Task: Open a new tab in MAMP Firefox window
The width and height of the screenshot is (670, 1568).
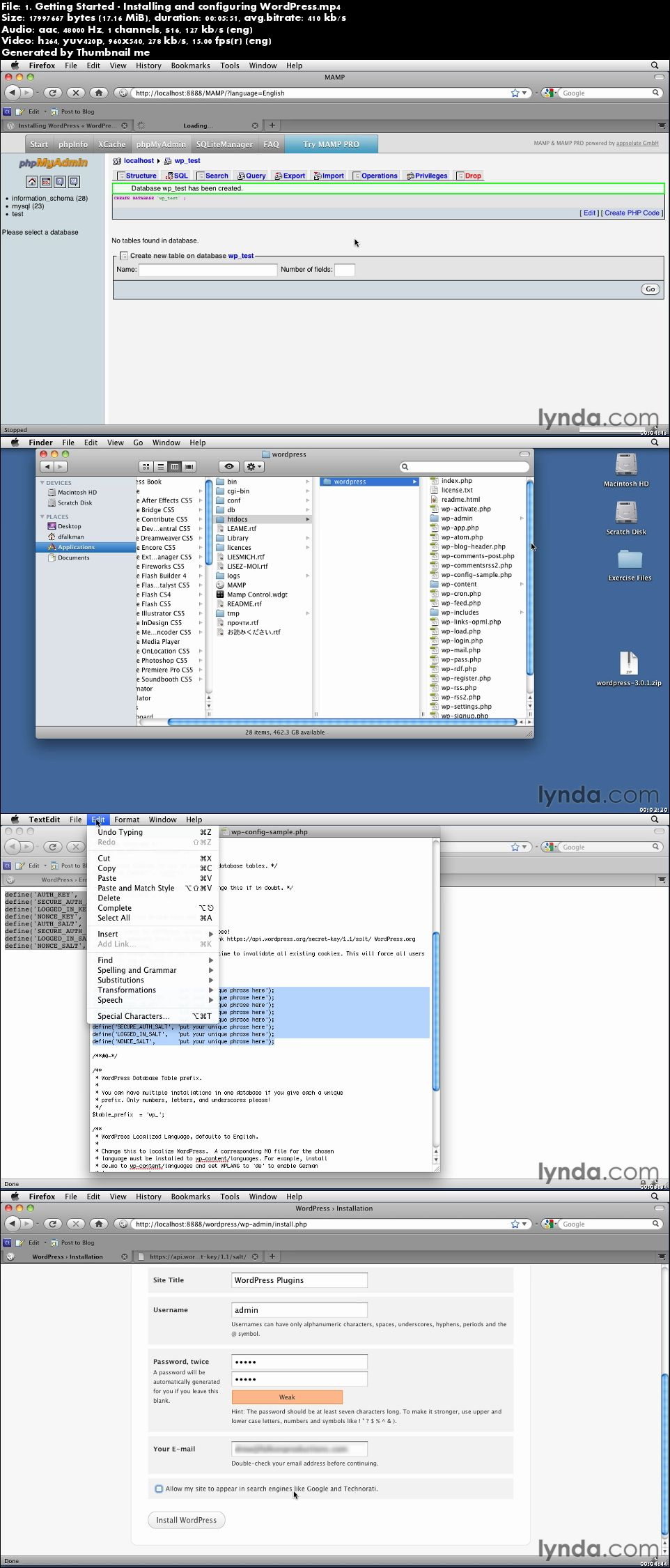Action: 272,125
